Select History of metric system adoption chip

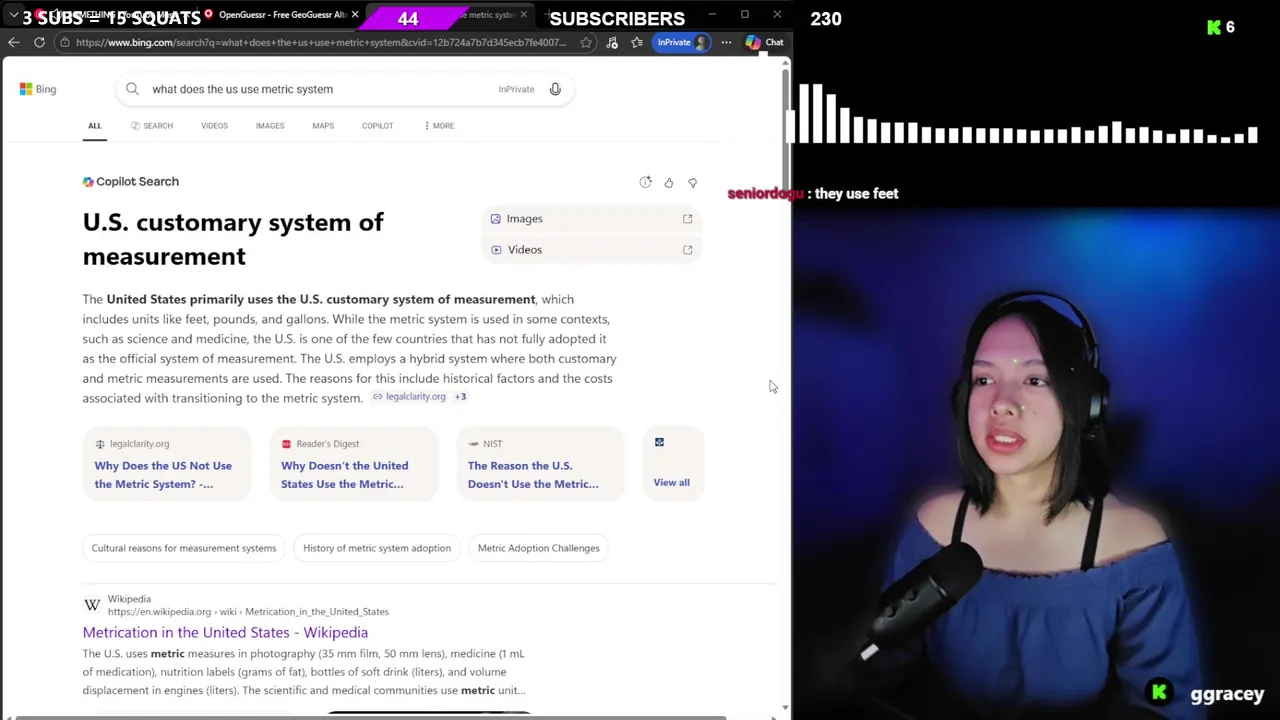click(x=377, y=548)
